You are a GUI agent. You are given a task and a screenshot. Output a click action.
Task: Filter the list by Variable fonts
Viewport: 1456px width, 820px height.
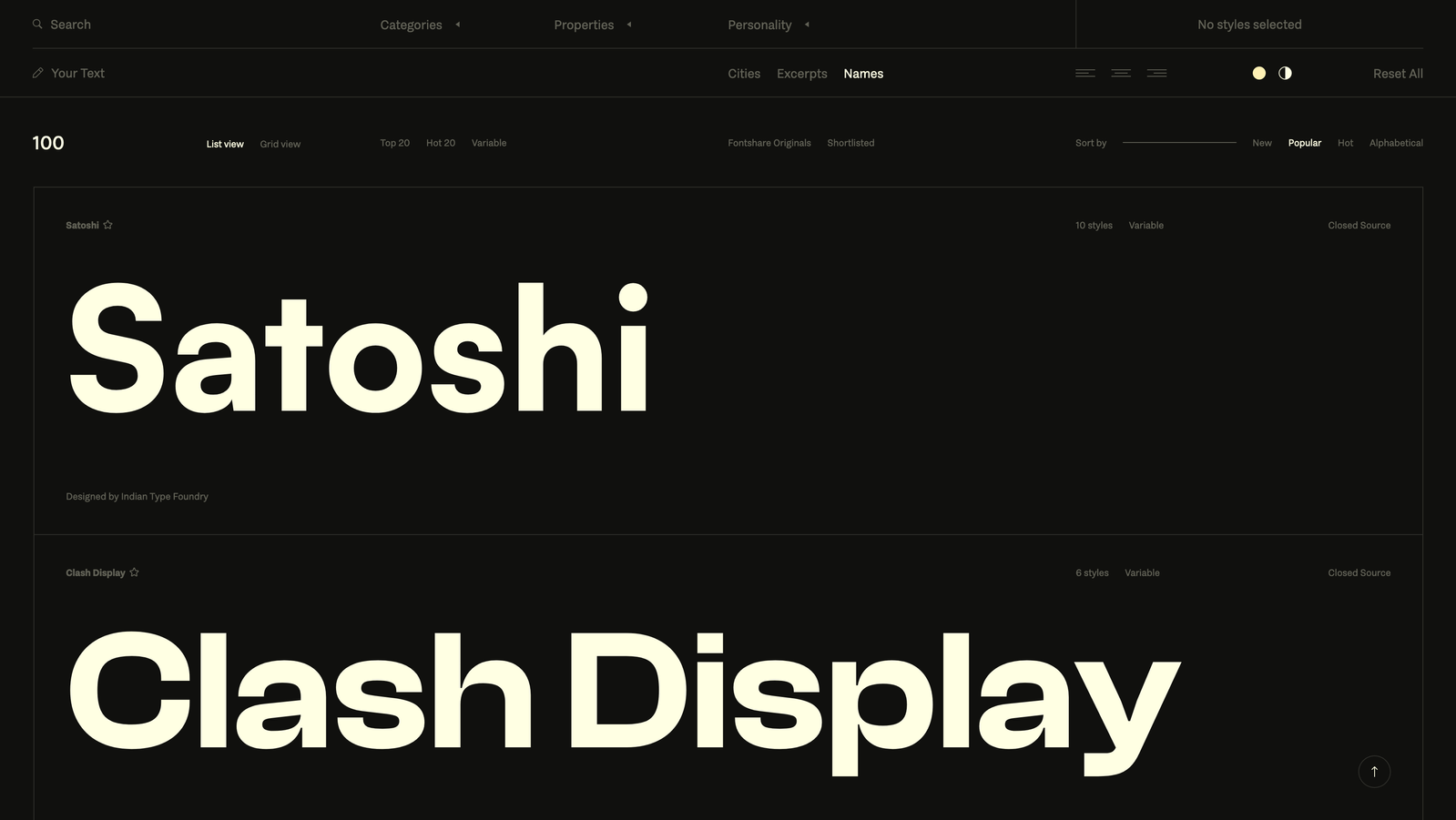coord(489,143)
